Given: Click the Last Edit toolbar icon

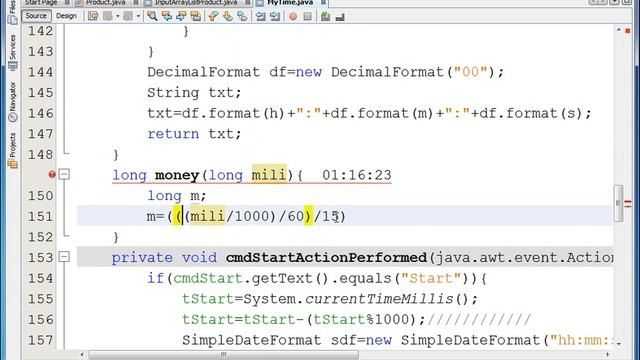Looking at the screenshot, I should pyautogui.click(x=93, y=16).
